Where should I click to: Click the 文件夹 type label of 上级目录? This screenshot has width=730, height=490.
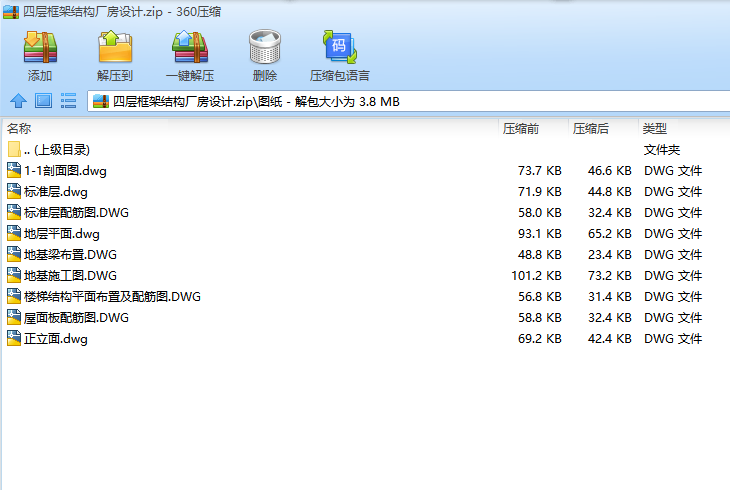662,150
